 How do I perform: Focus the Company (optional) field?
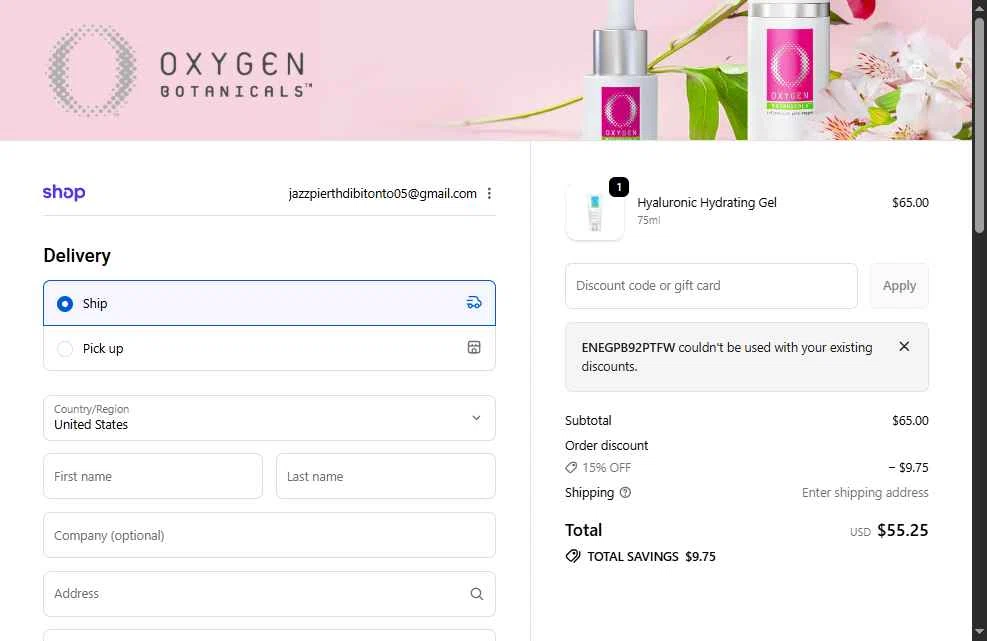coord(269,535)
